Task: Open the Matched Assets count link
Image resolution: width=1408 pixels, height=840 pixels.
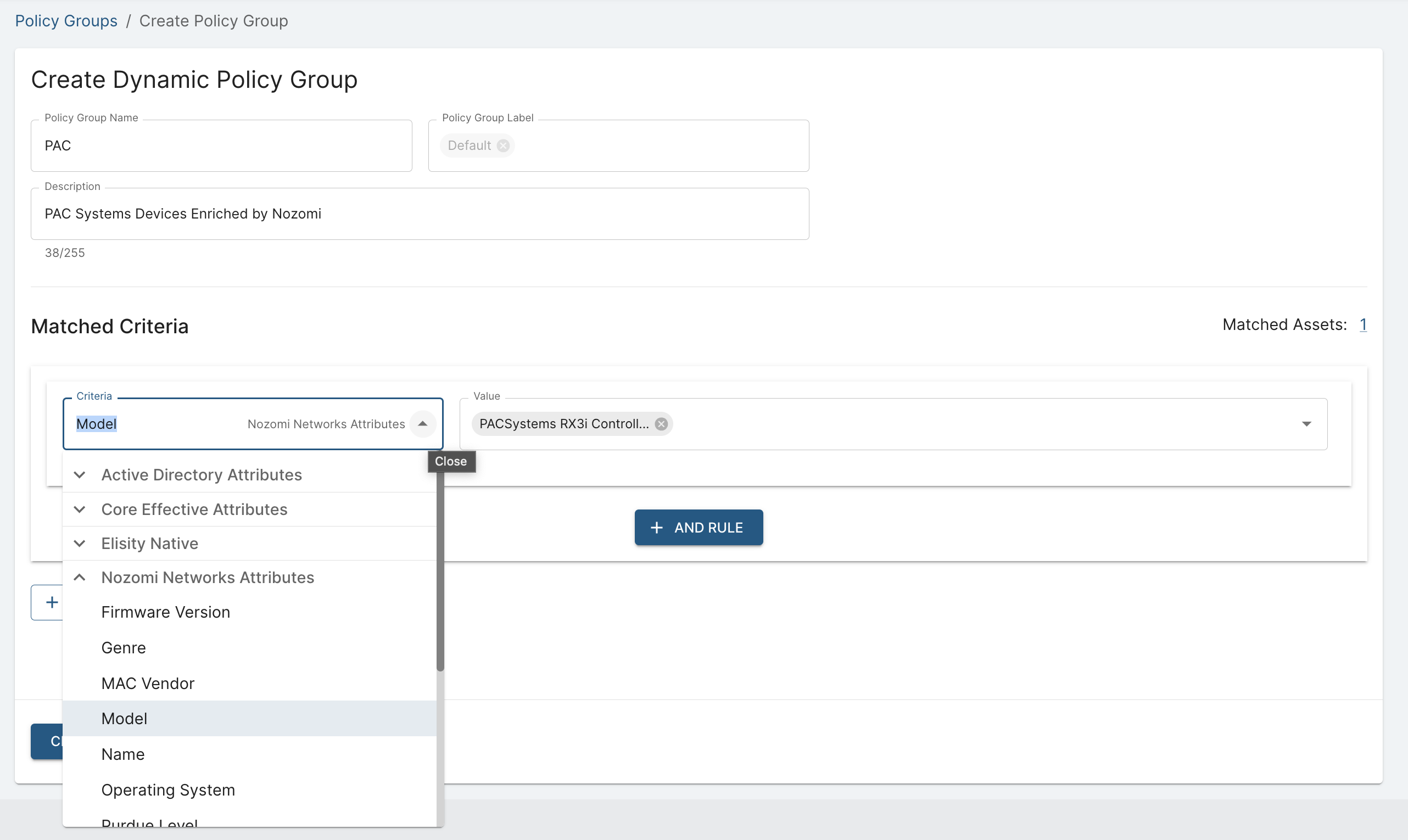Action: [1363, 324]
